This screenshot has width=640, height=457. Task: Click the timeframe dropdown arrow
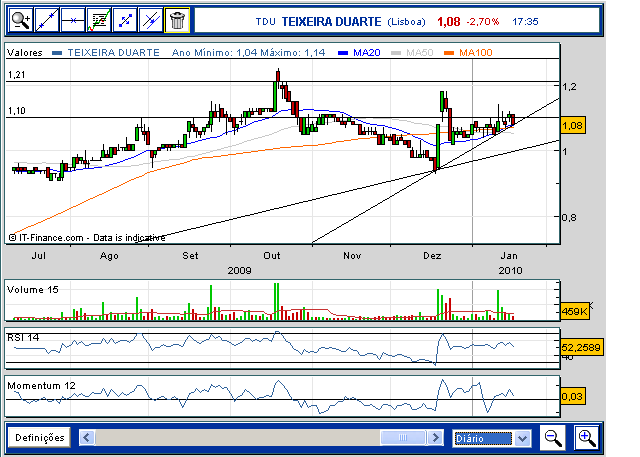point(522,439)
